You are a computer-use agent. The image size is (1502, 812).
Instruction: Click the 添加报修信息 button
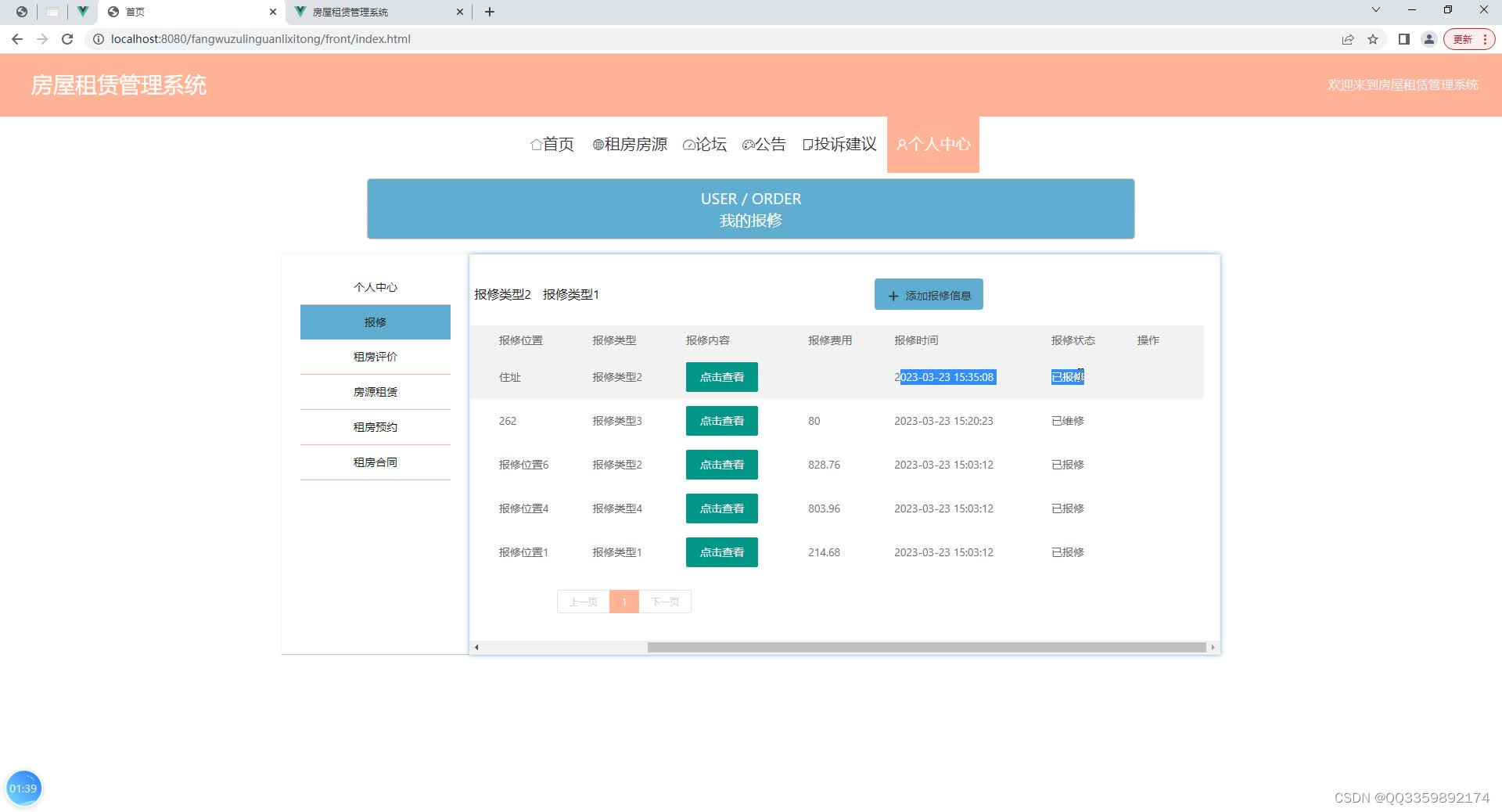tap(929, 295)
